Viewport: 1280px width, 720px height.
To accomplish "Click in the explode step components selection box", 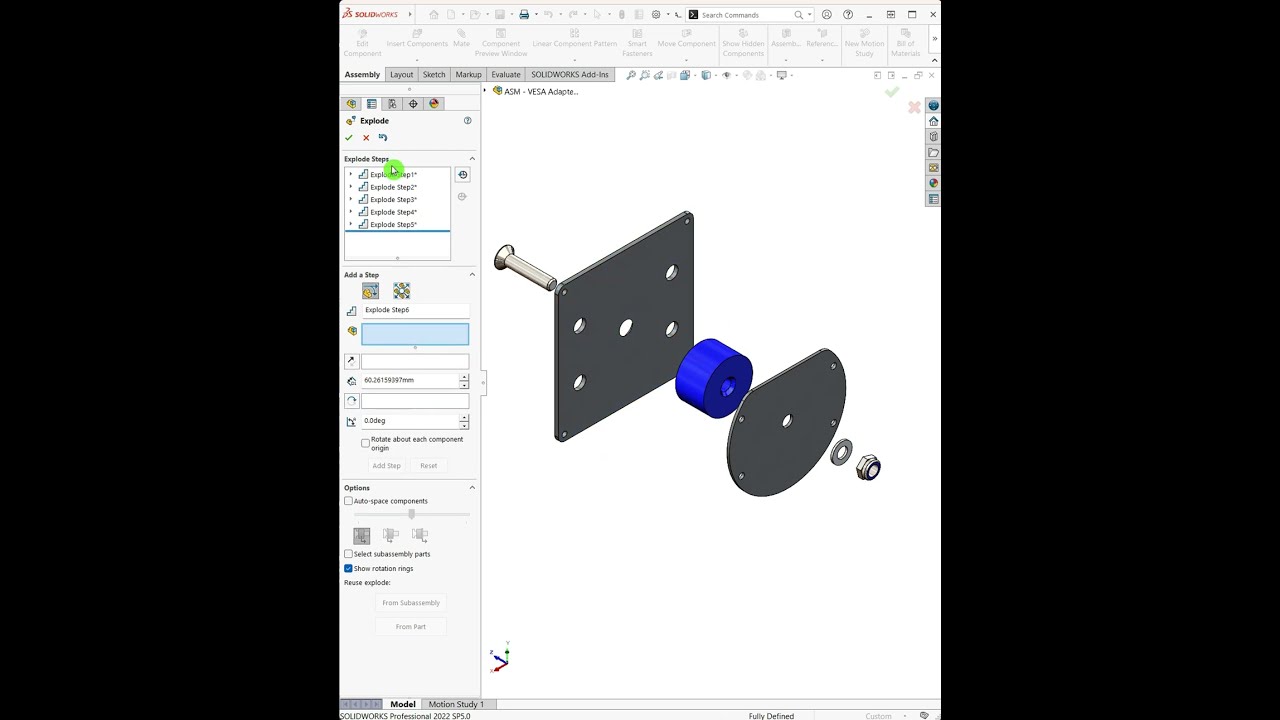I will (x=415, y=334).
